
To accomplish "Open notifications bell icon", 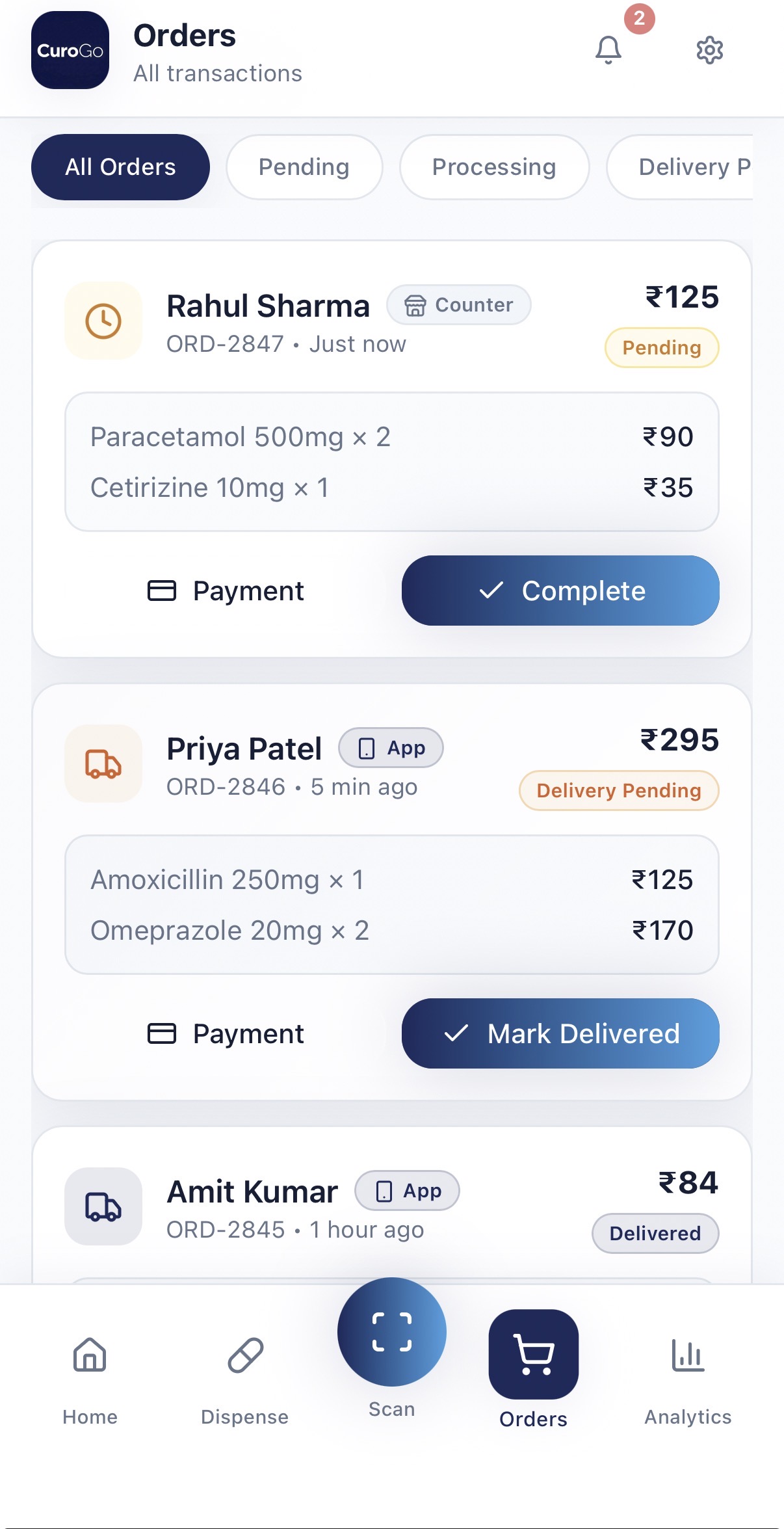I will coord(608,50).
